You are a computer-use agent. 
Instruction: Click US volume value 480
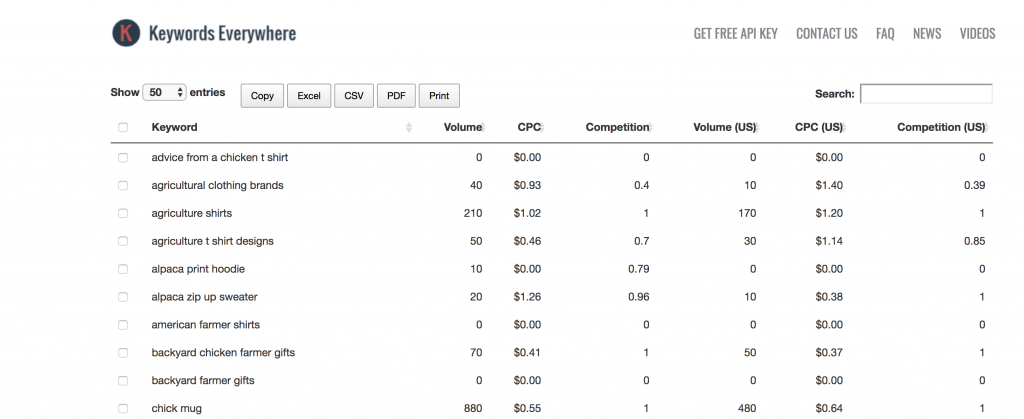(747, 409)
